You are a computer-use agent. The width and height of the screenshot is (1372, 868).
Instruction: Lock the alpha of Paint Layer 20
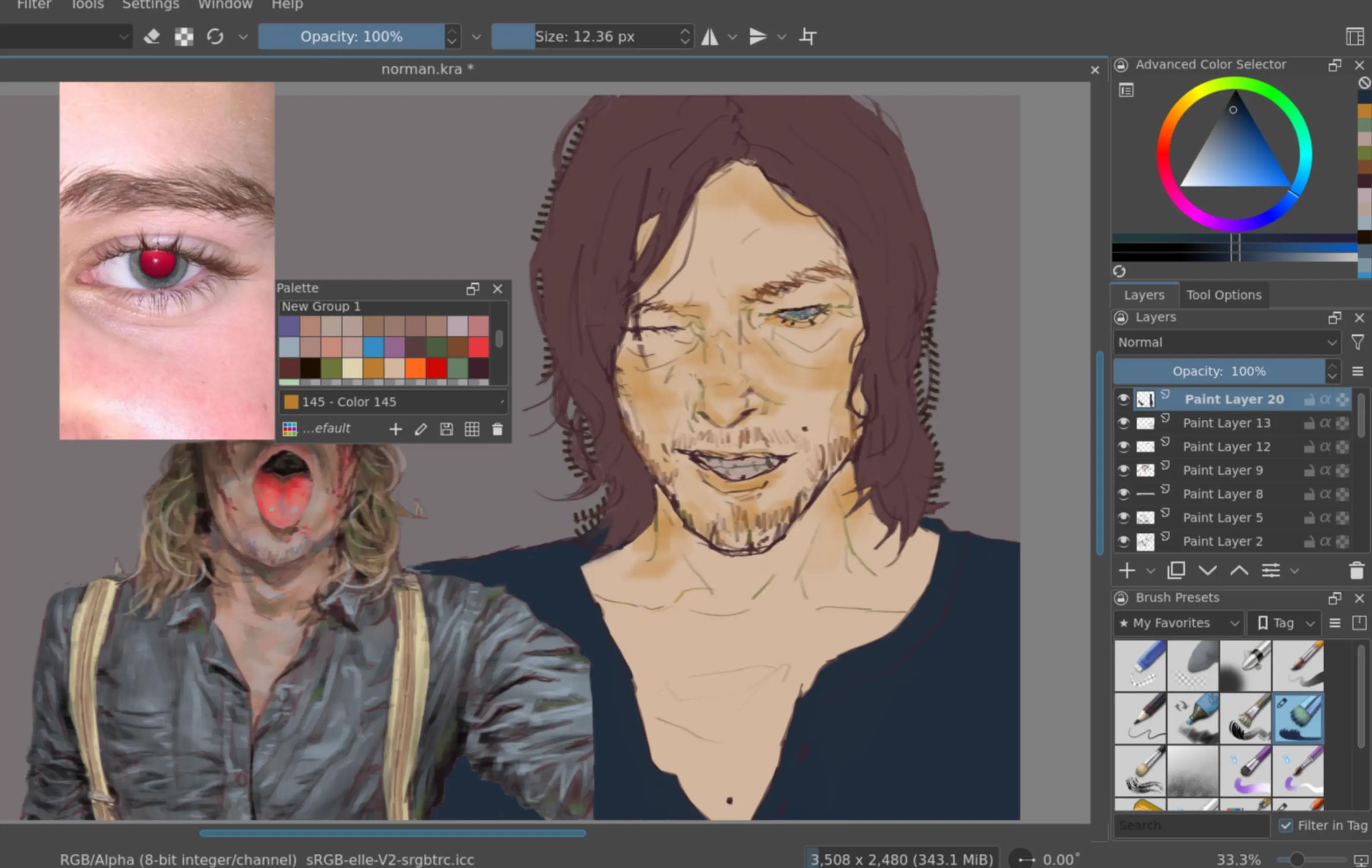click(1325, 400)
